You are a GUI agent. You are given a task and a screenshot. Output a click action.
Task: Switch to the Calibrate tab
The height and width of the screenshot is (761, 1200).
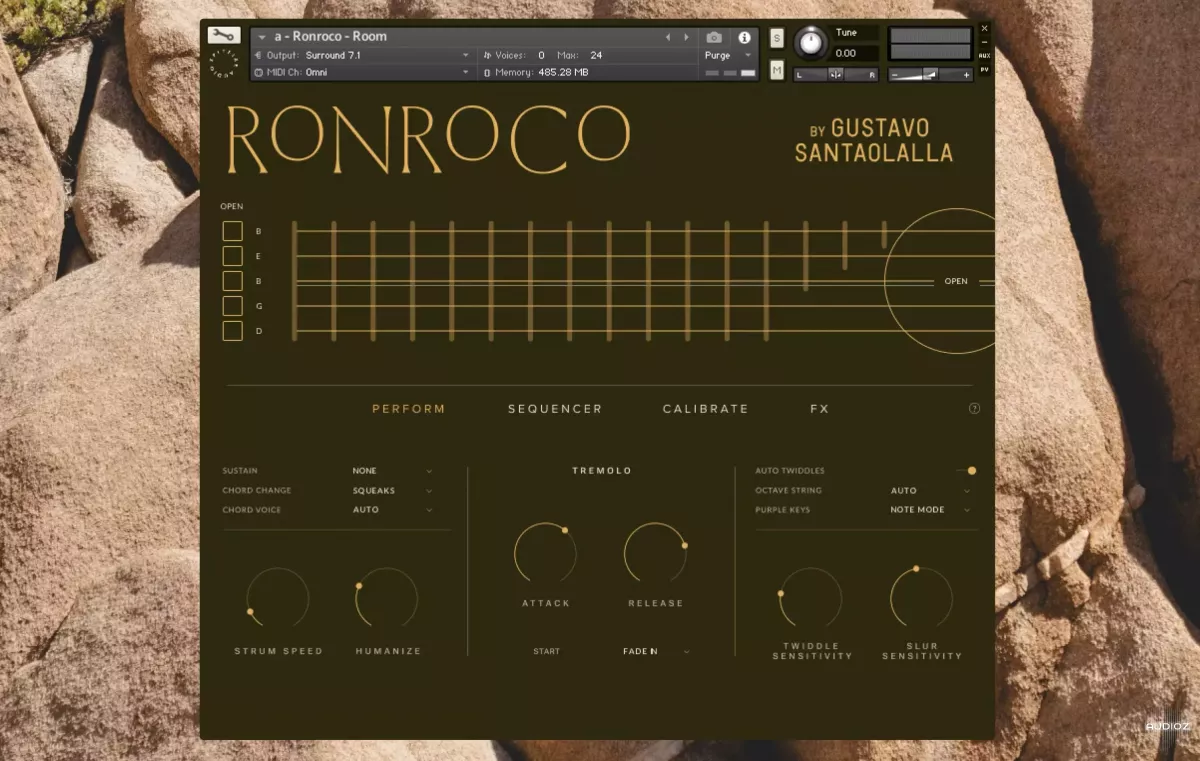705,409
